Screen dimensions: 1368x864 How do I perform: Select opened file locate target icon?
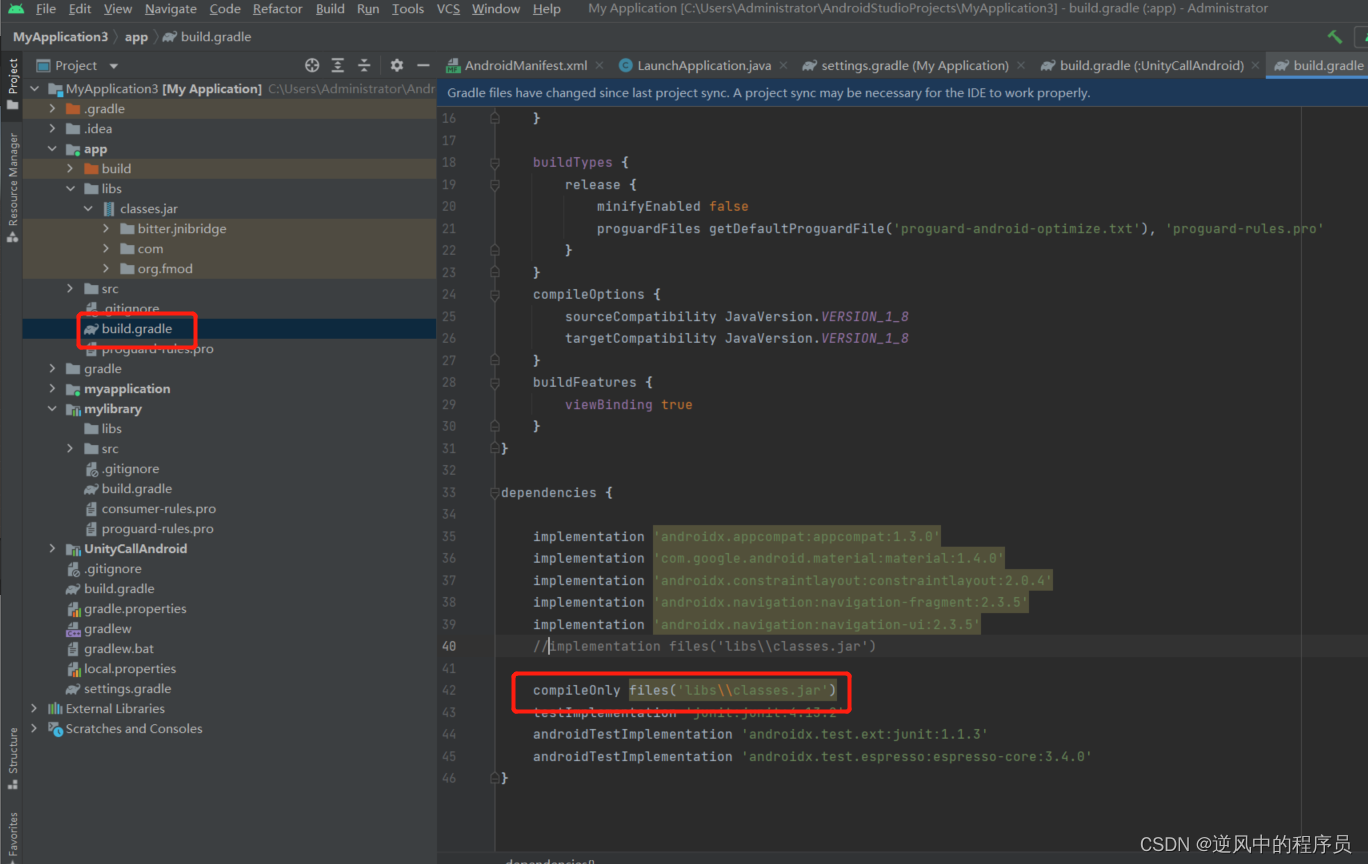pyautogui.click(x=312, y=65)
